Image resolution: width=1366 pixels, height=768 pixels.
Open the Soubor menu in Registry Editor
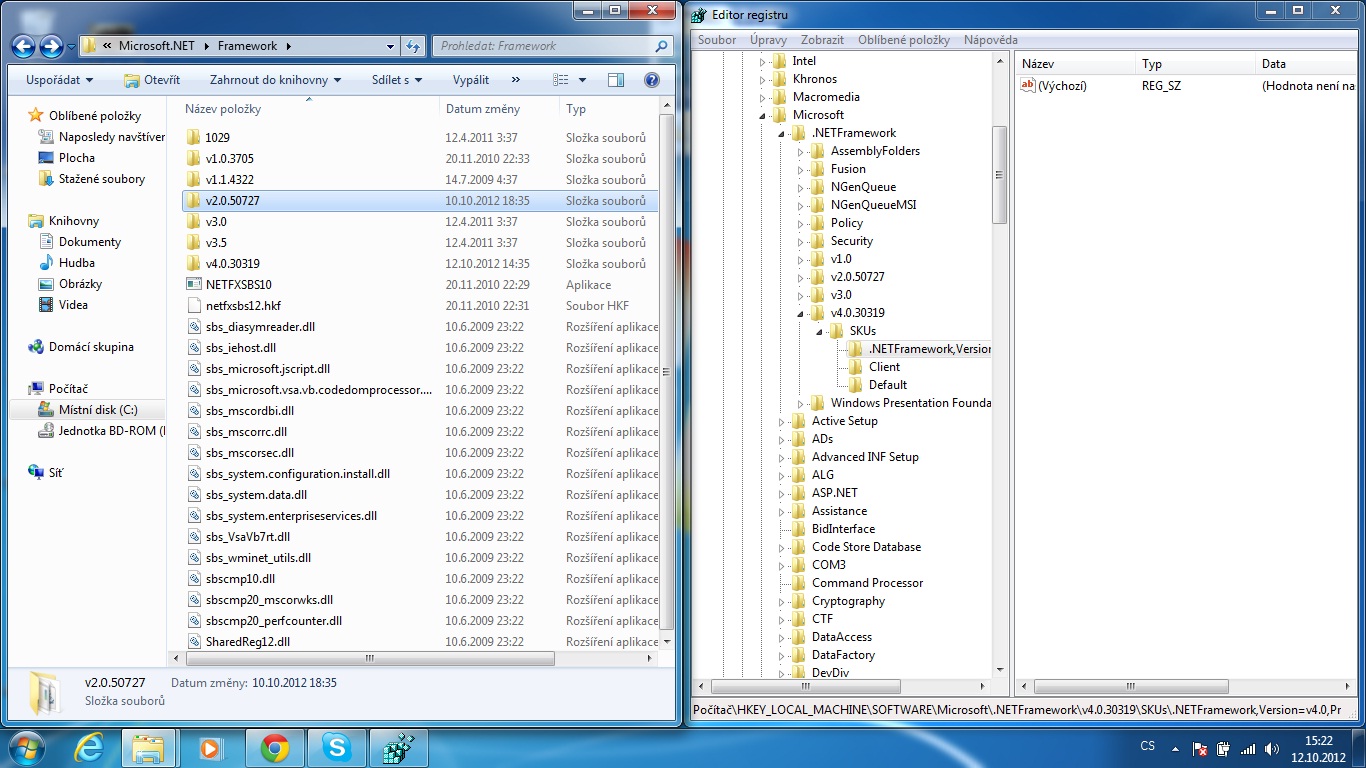pos(717,40)
